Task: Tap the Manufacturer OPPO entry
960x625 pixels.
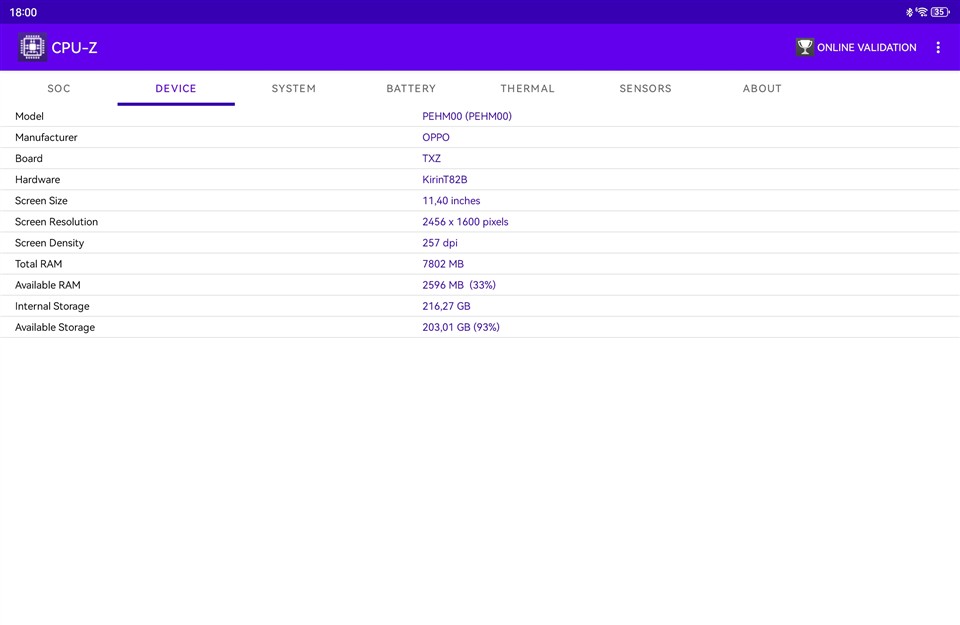Action: [436, 137]
